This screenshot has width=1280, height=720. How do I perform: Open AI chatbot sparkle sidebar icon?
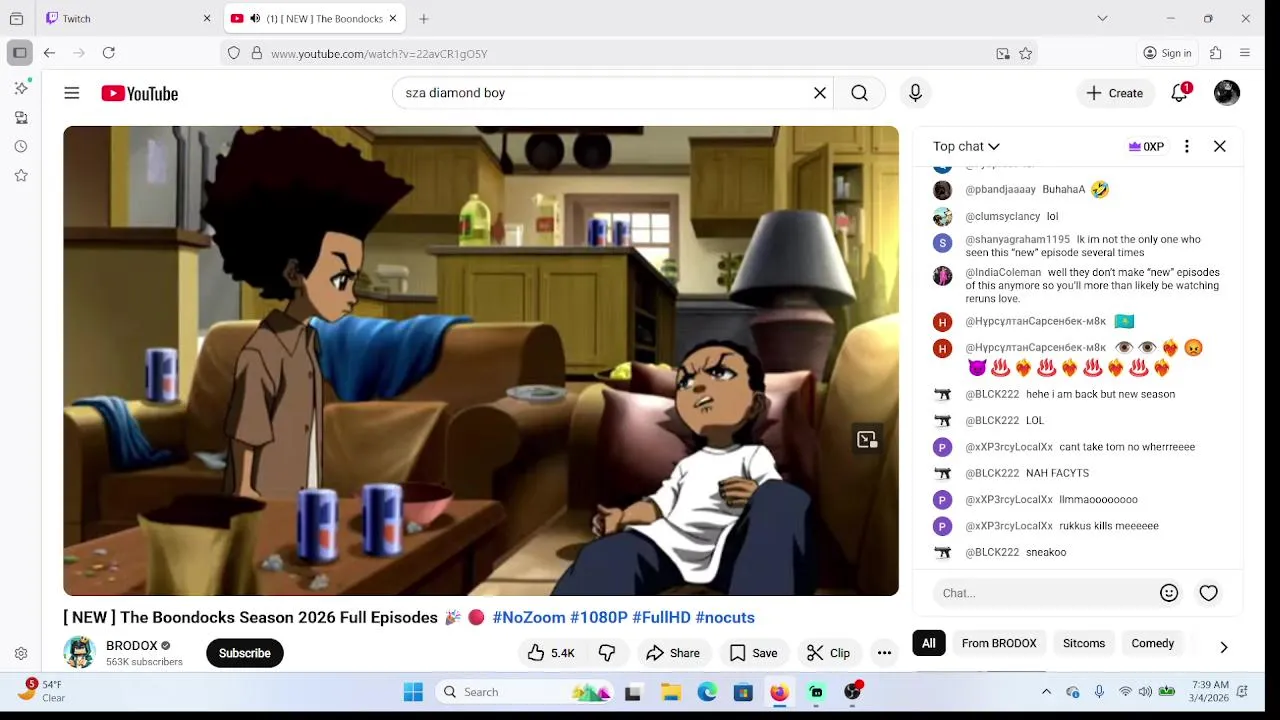click(x=21, y=88)
